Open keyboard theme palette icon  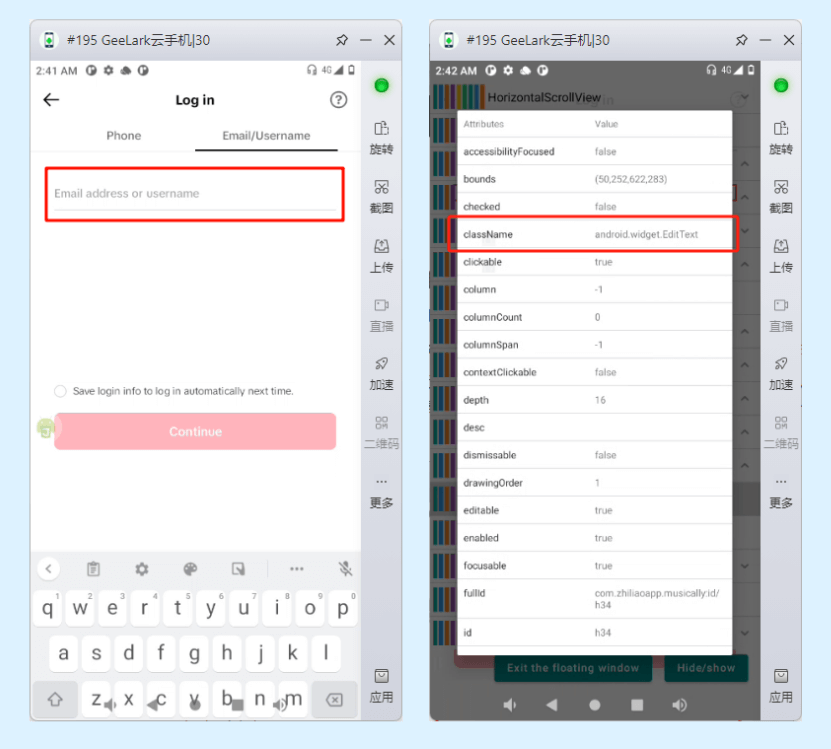point(190,569)
